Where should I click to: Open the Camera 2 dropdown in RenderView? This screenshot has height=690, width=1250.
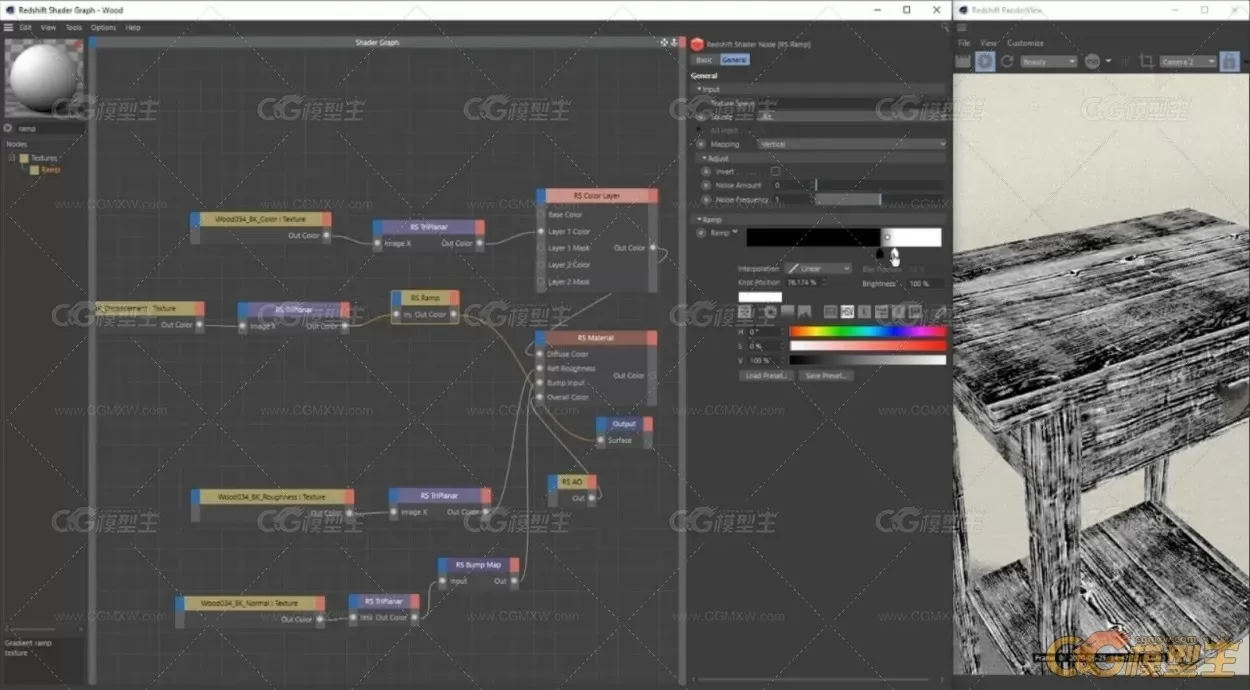1188,61
